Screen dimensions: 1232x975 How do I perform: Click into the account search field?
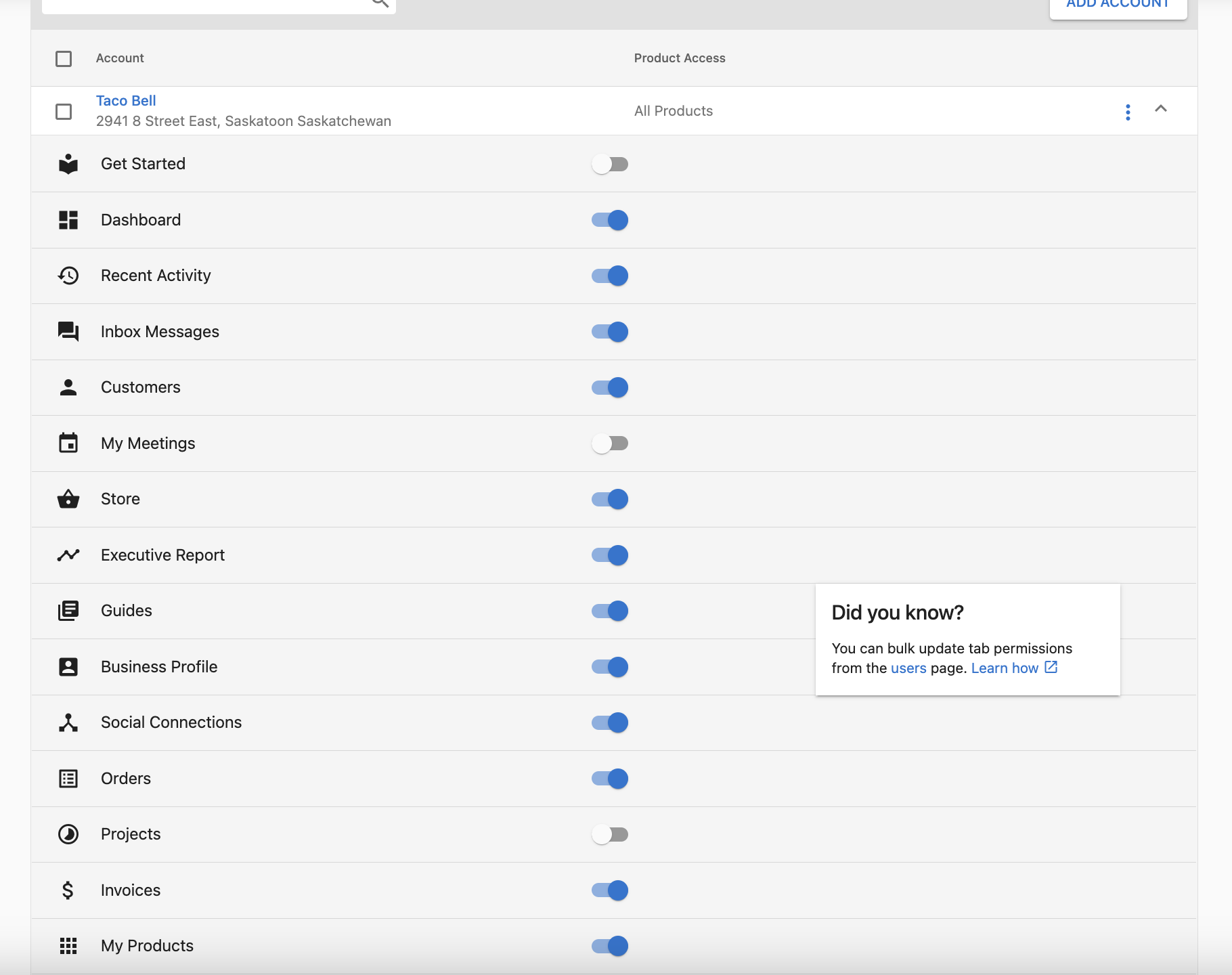click(x=219, y=5)
